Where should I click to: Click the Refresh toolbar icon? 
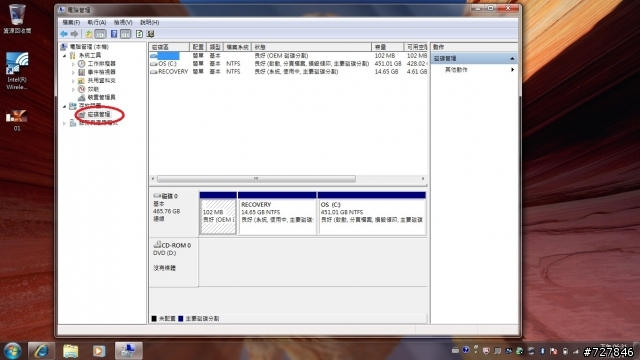(x=139, y=34)
